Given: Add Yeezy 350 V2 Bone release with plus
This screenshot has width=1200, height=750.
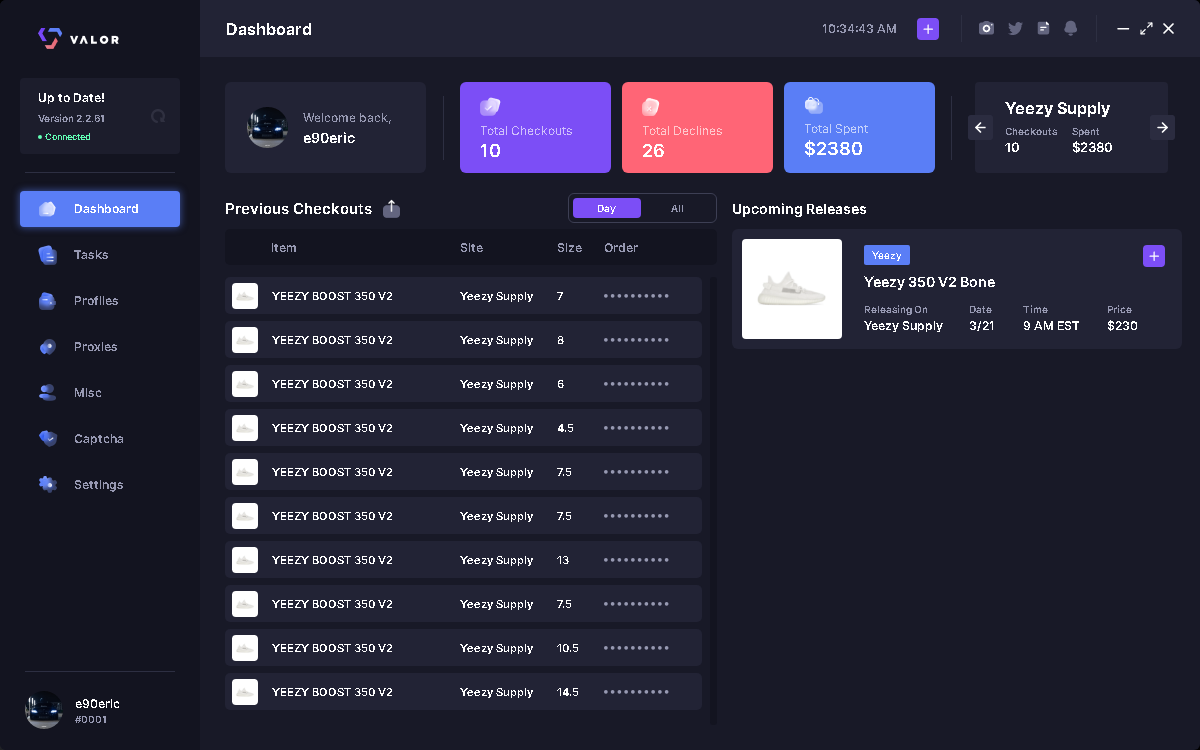Looking at the screenshot, I should (x=1154, y=256).
